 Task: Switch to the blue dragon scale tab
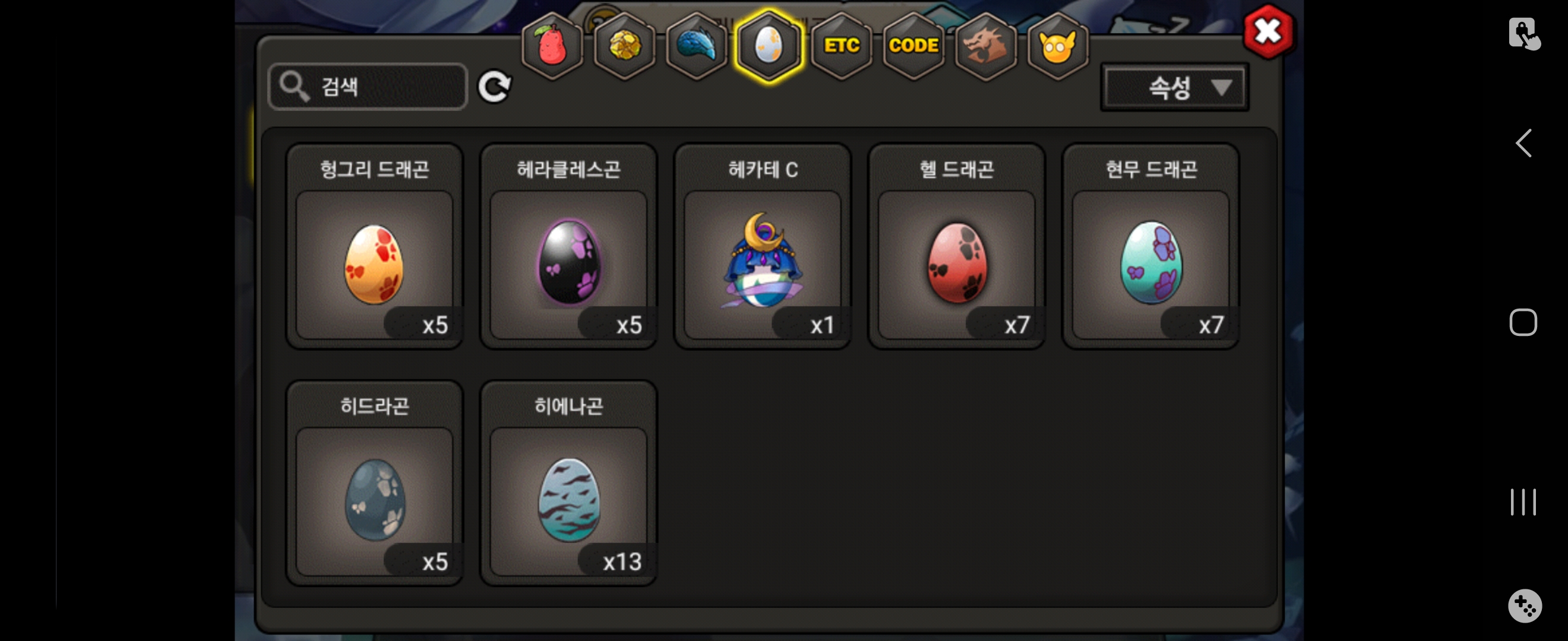696,46
